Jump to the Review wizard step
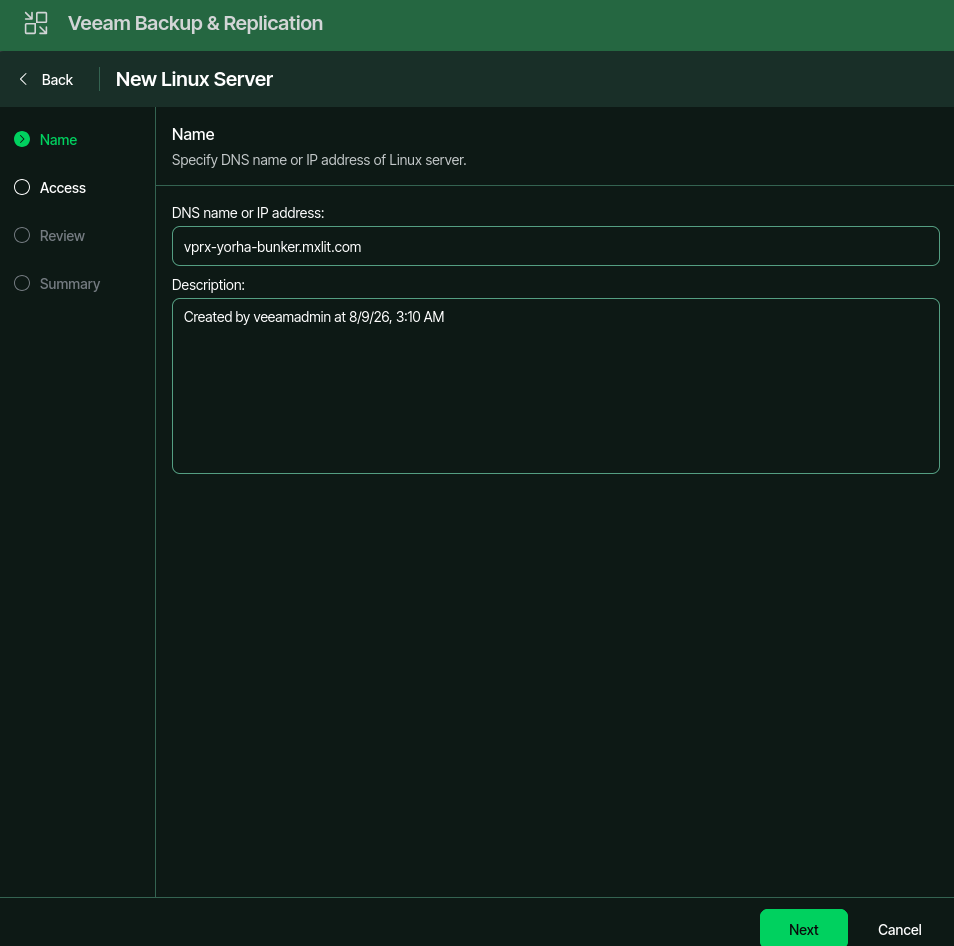Screen dimensions: 954x946 tap(62, 236)
